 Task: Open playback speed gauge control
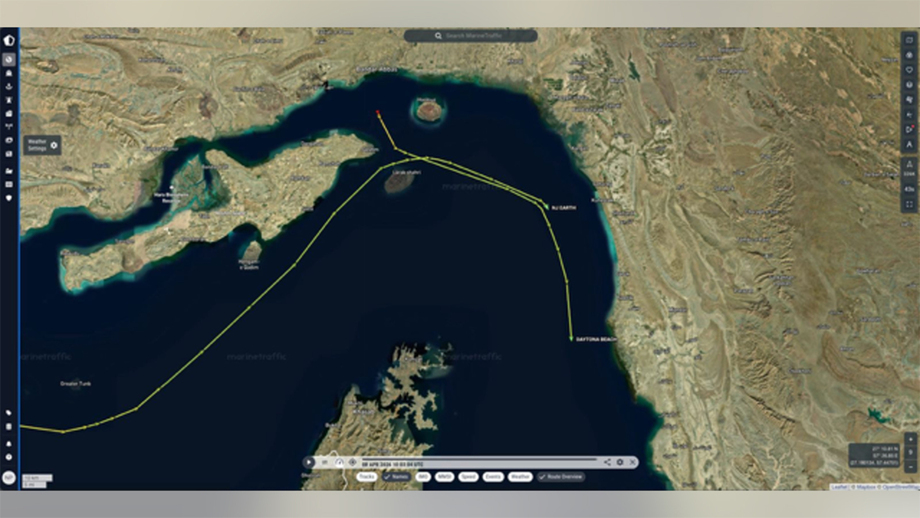[x=339, y=462]
